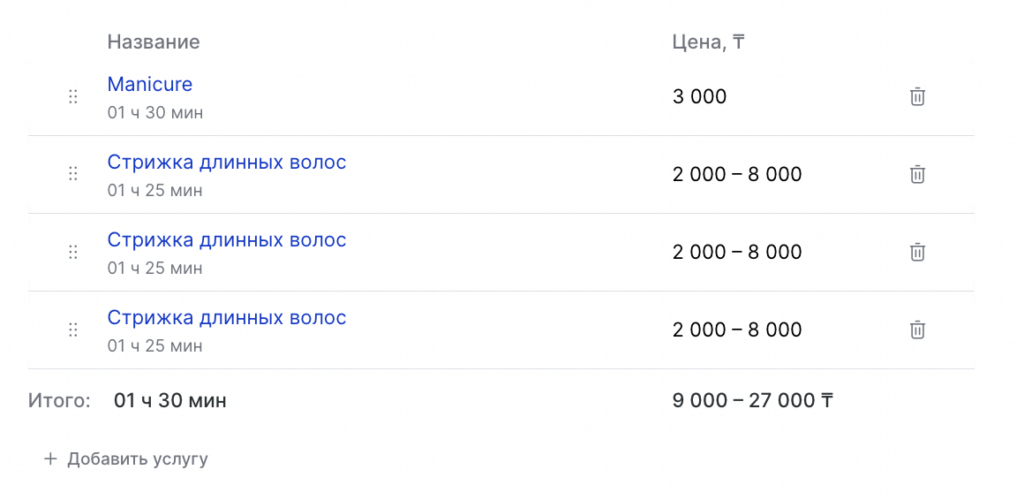
Task: Delete the second Стрижка длинных волос row
Action: click(917, 252)
